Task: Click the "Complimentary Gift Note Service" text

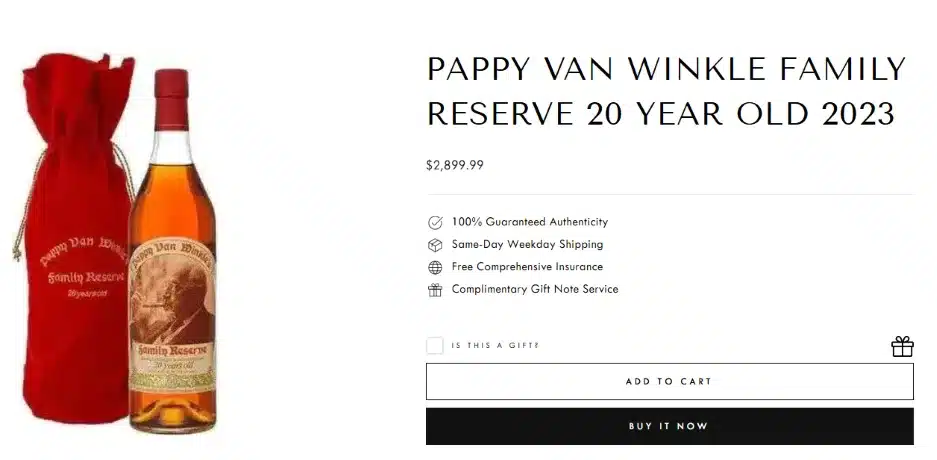Action: coord(535,289)
